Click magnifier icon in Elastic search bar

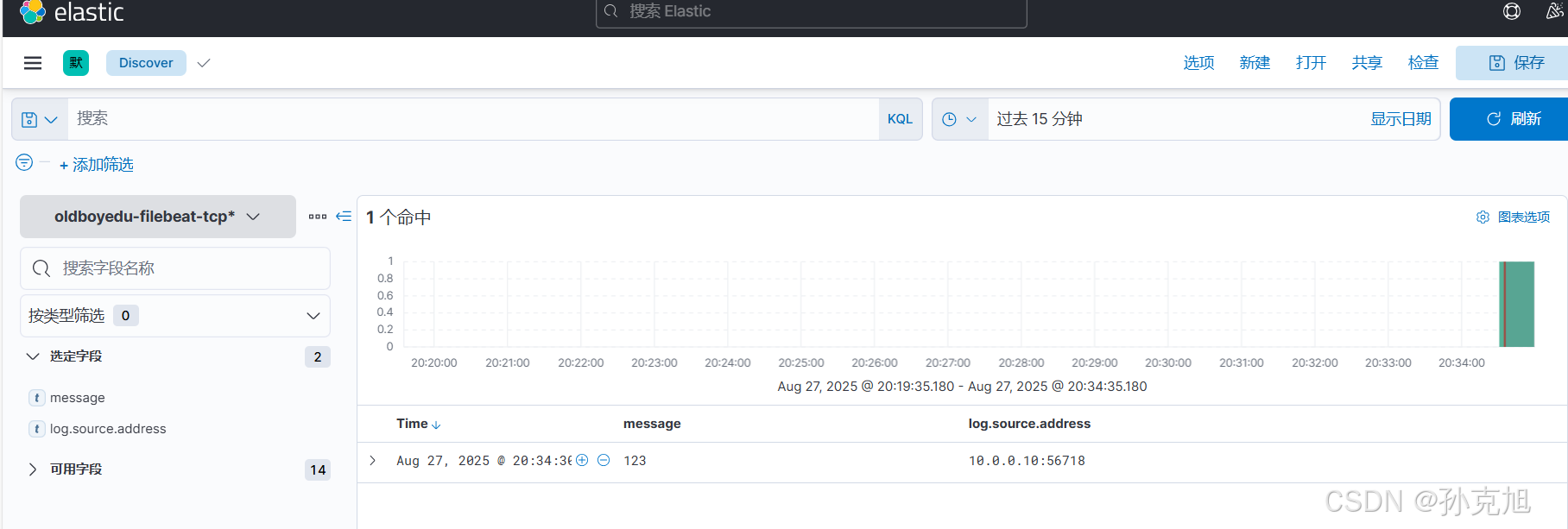(x=611, y=11)
